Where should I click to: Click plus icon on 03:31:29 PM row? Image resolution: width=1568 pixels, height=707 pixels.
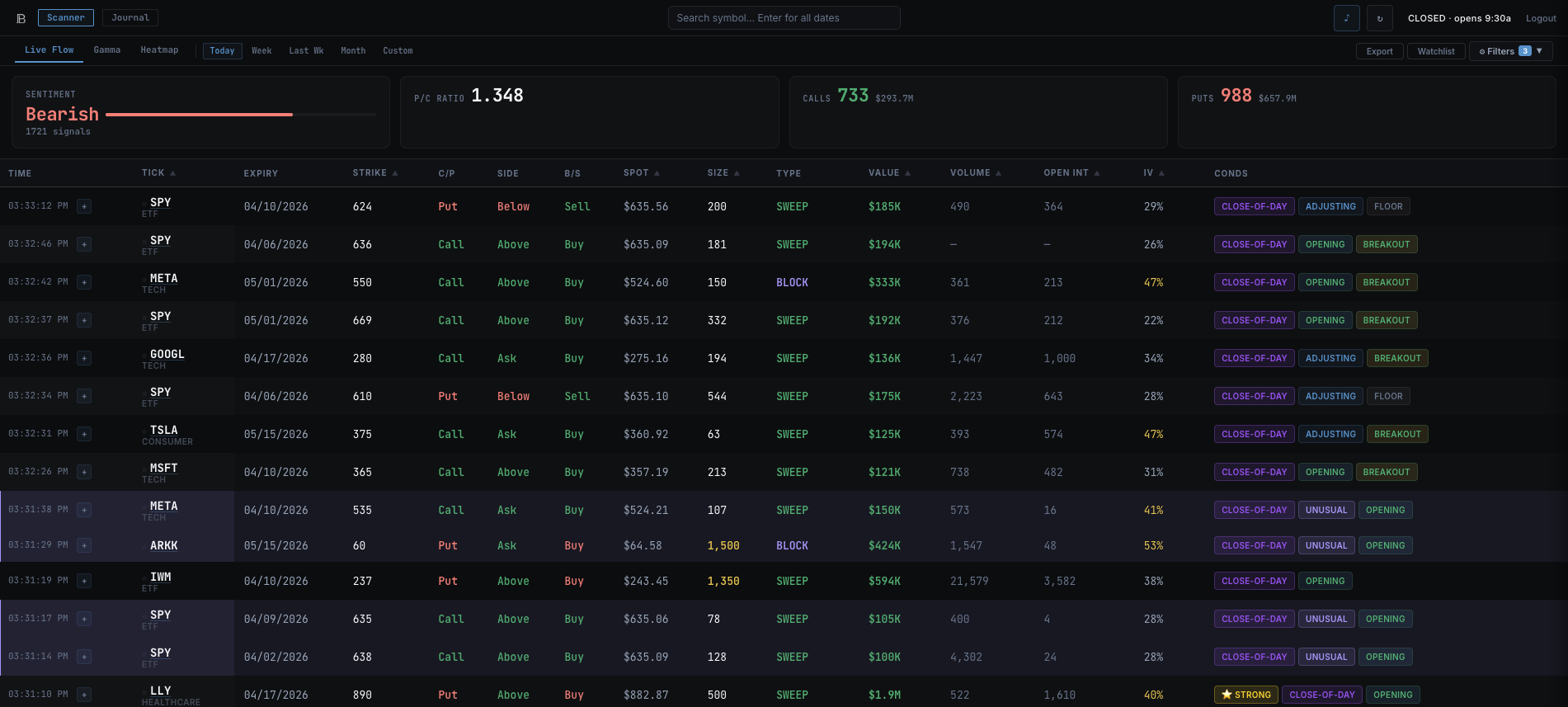(x=84, y=545)
